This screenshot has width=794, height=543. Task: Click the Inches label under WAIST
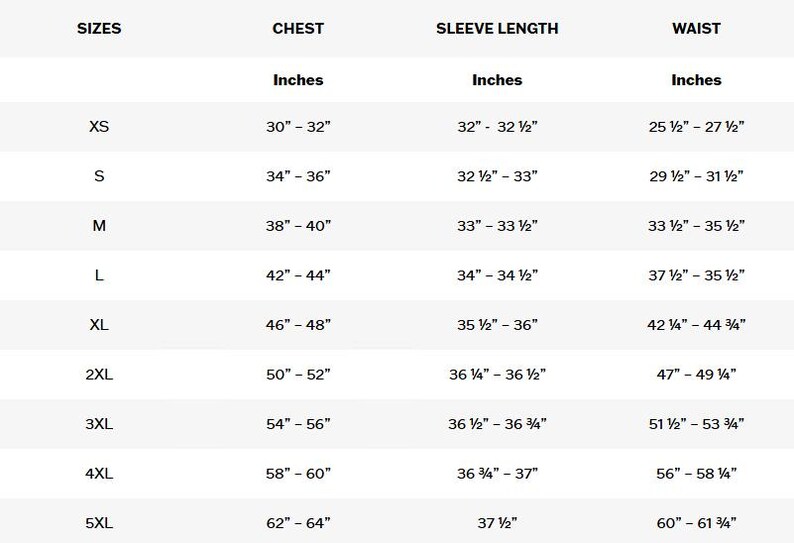696,80
